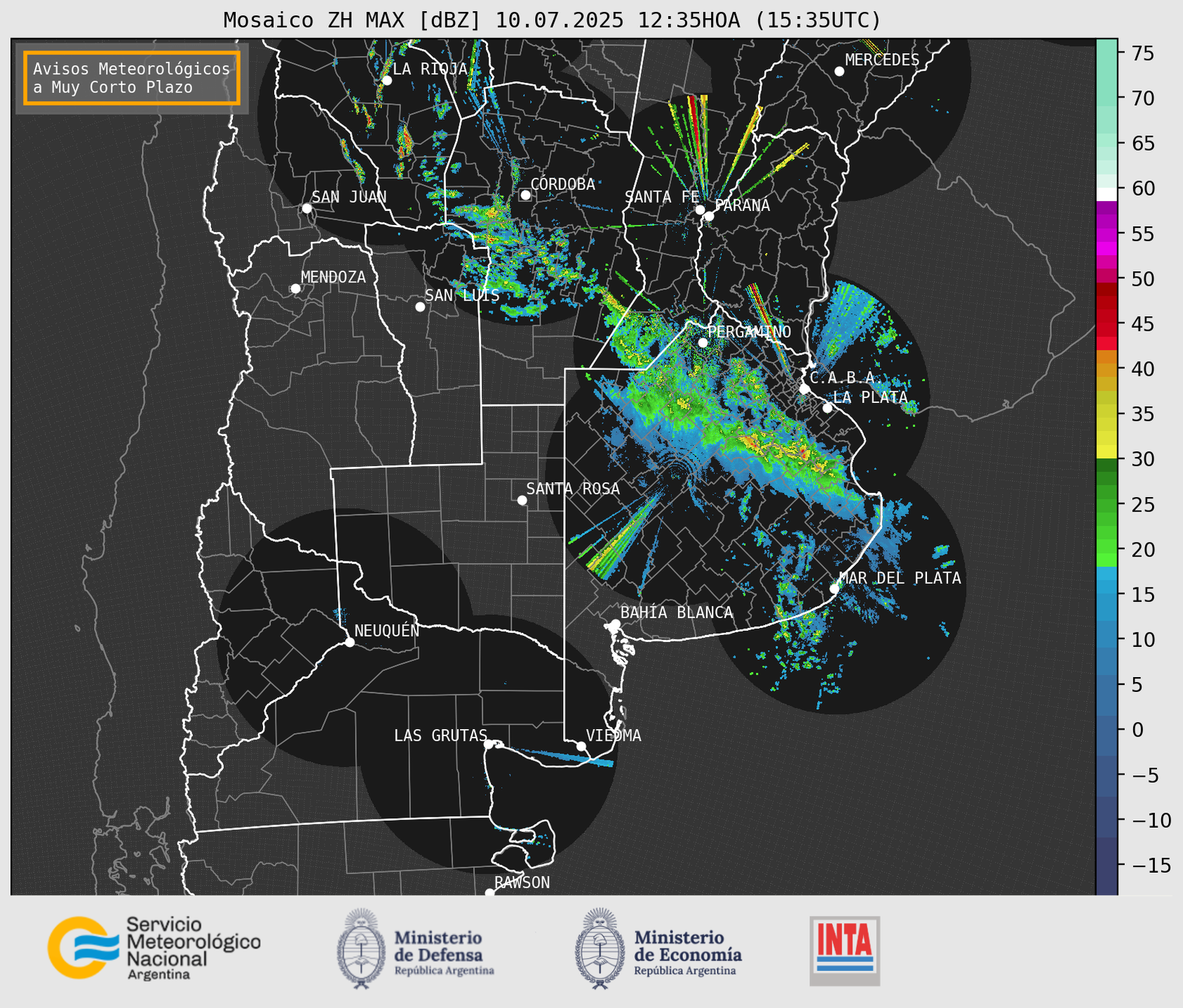This screenshot has height=1008, width=1183.
Task: Select the C.A.B.A city marker
Action: (x=804, y=389)
